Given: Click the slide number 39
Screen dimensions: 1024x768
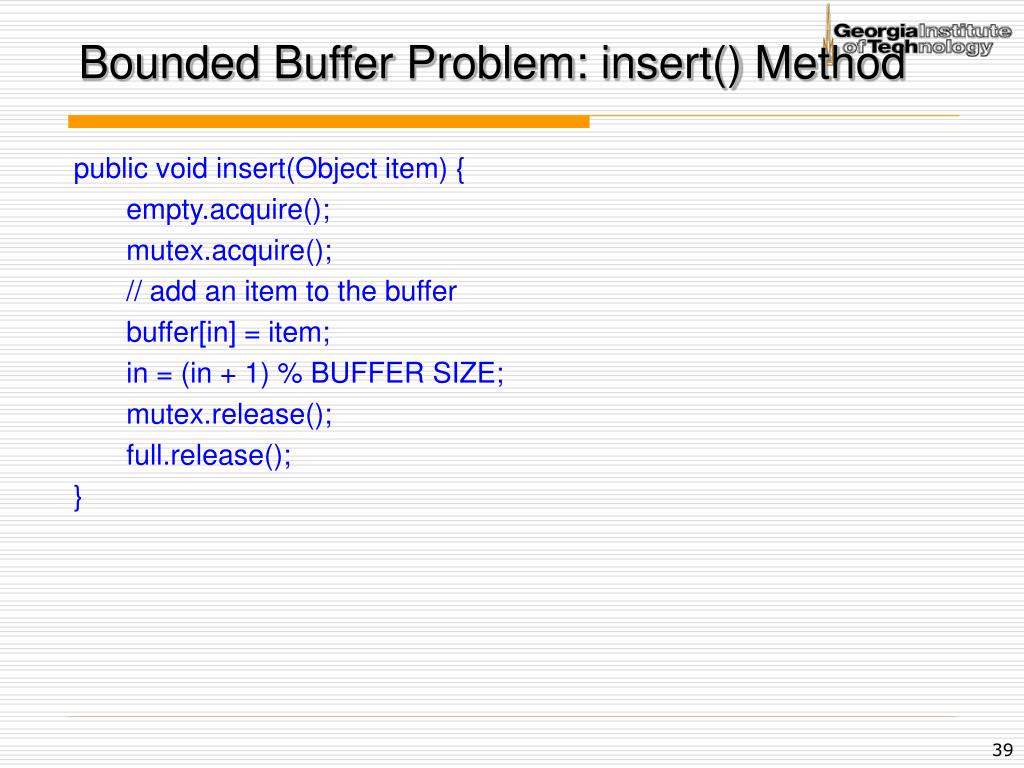Looking at the screenshot, I should tap(1002, 750).
